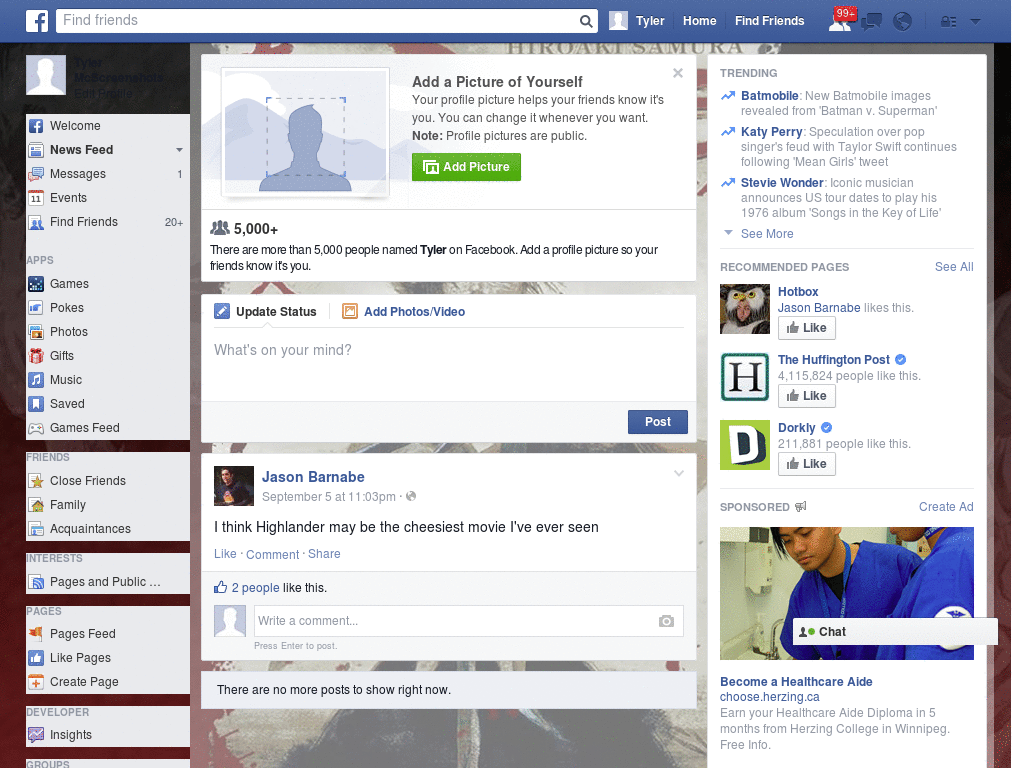Open the messages chat bubbles icon
This screenshot has height=768, width=1024.
click(x=871, y=22)
